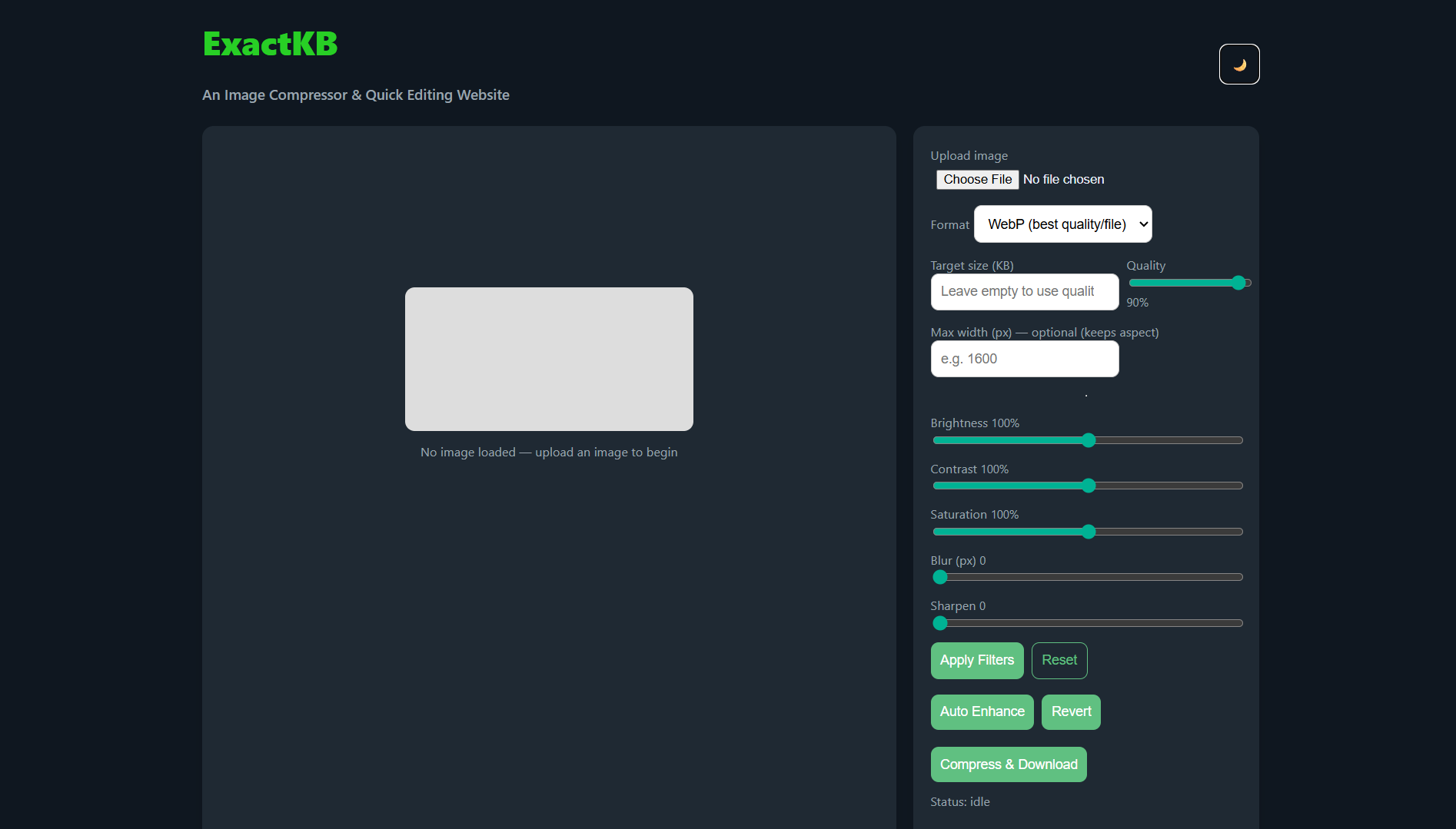Click the Contrast slider handle
Image resolution: width=1456 pixels, height=829 pixels.
tap(1088, 486)
